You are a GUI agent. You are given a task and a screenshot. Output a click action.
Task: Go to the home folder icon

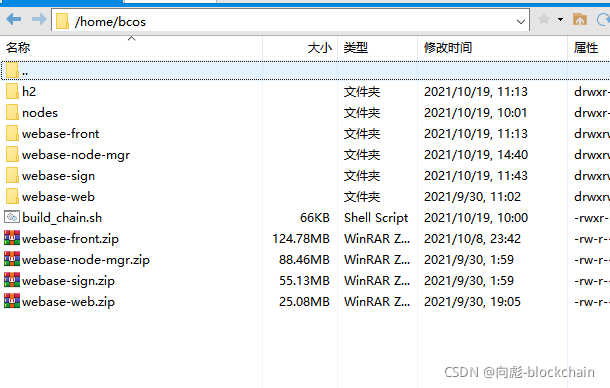click(580, 19)
